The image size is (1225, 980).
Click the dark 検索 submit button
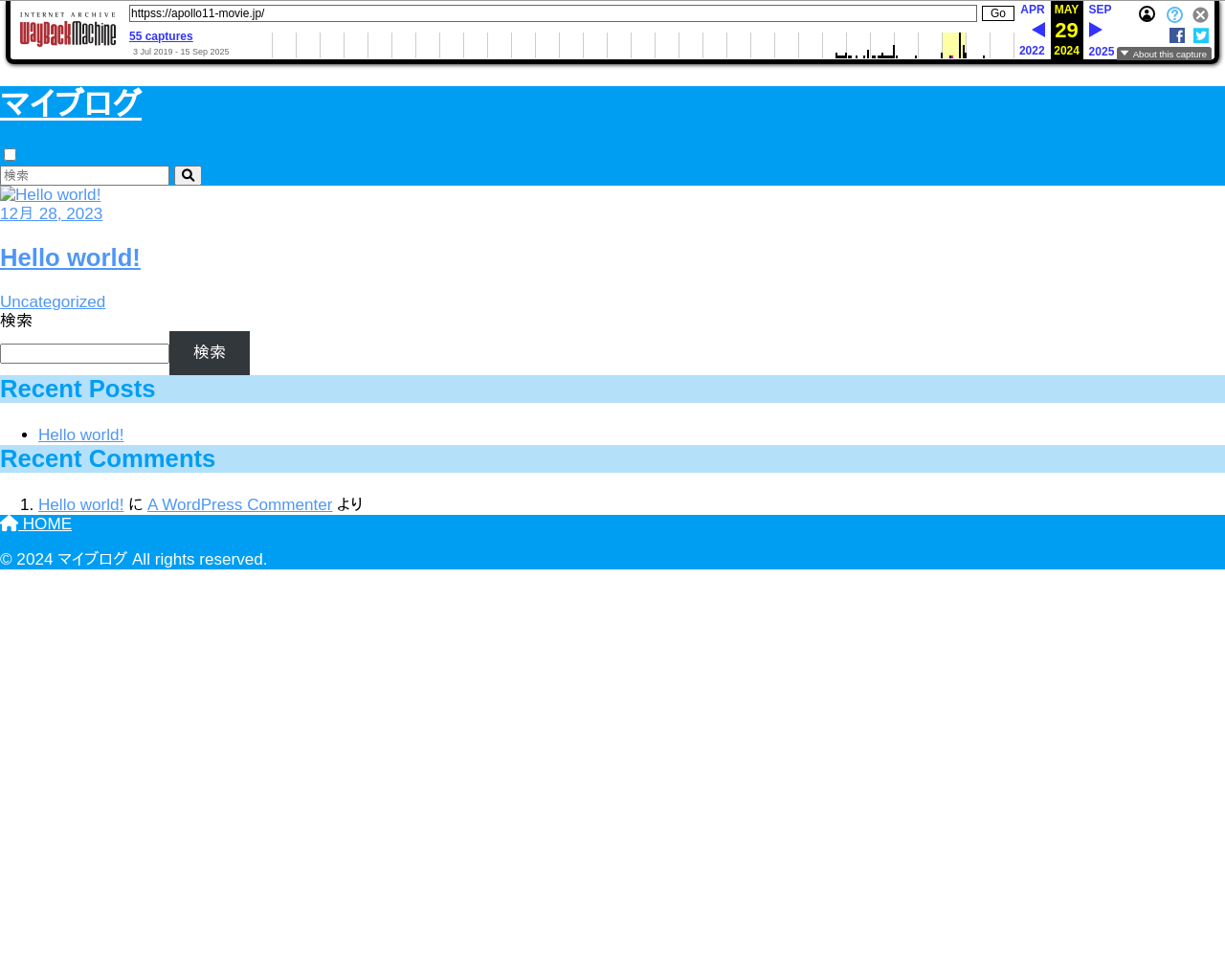(210, 353)
